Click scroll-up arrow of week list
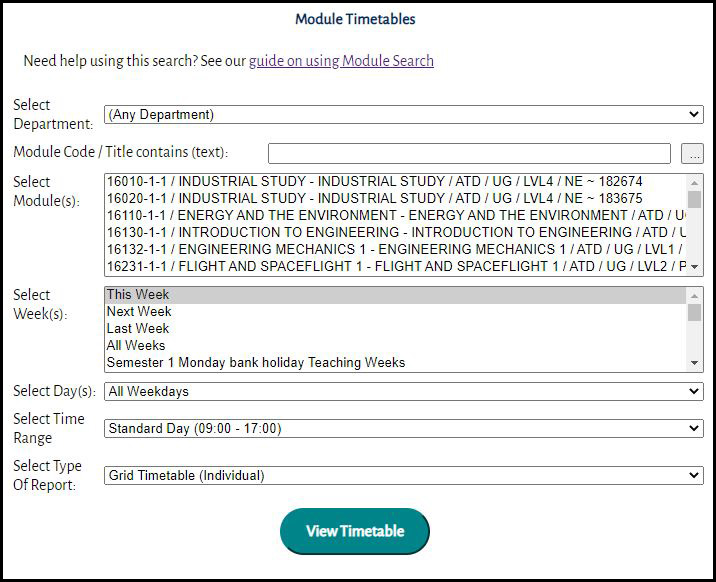716x582 pixels. tap(695, 295)
